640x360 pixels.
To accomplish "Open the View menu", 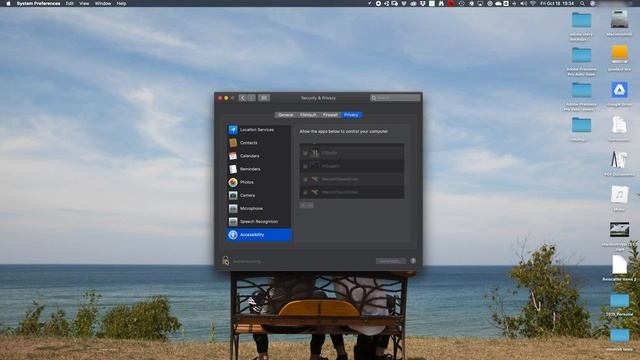I will click(x=84, y=3).
